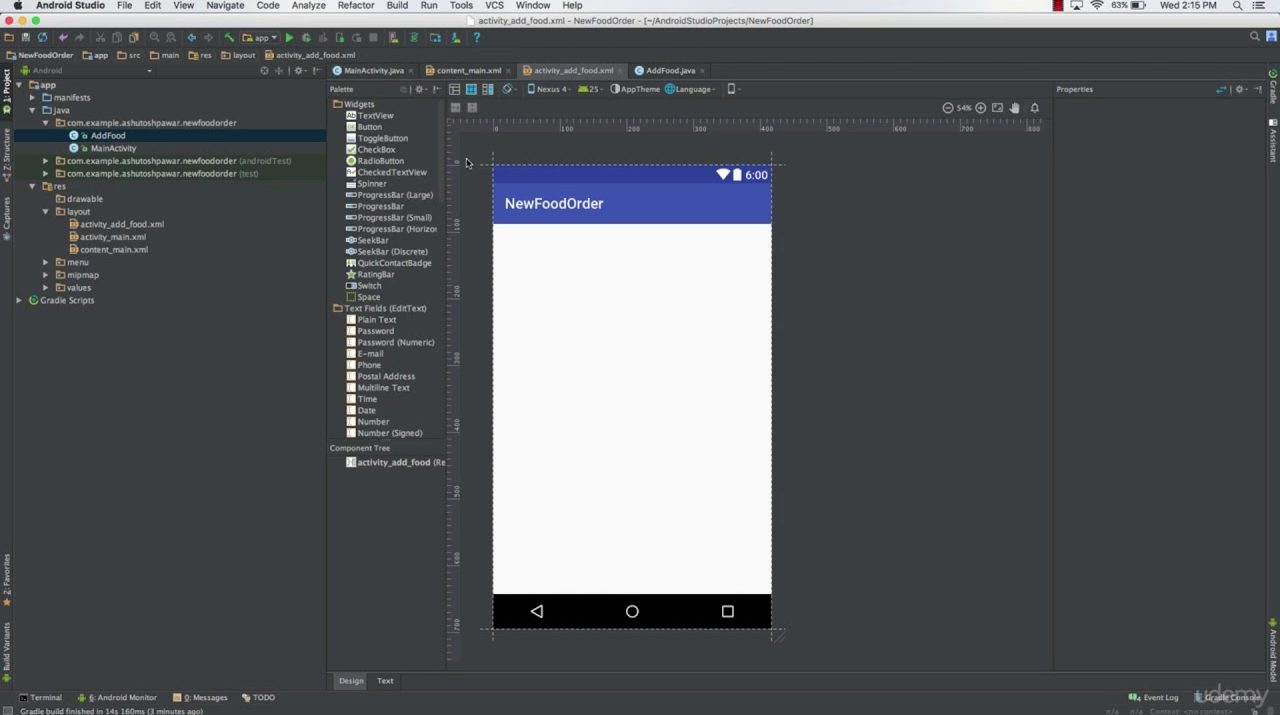1280x715 pixels.
Task: Click the Debug app bug icon
Action: pos(306,38)
